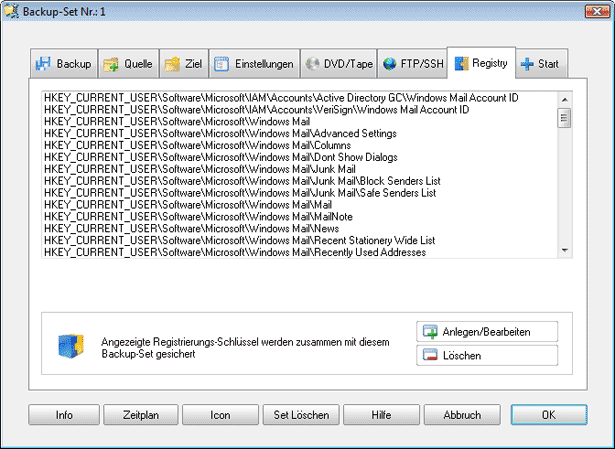
Task: Click the red minus icon on Löschen
Action: 430,355
